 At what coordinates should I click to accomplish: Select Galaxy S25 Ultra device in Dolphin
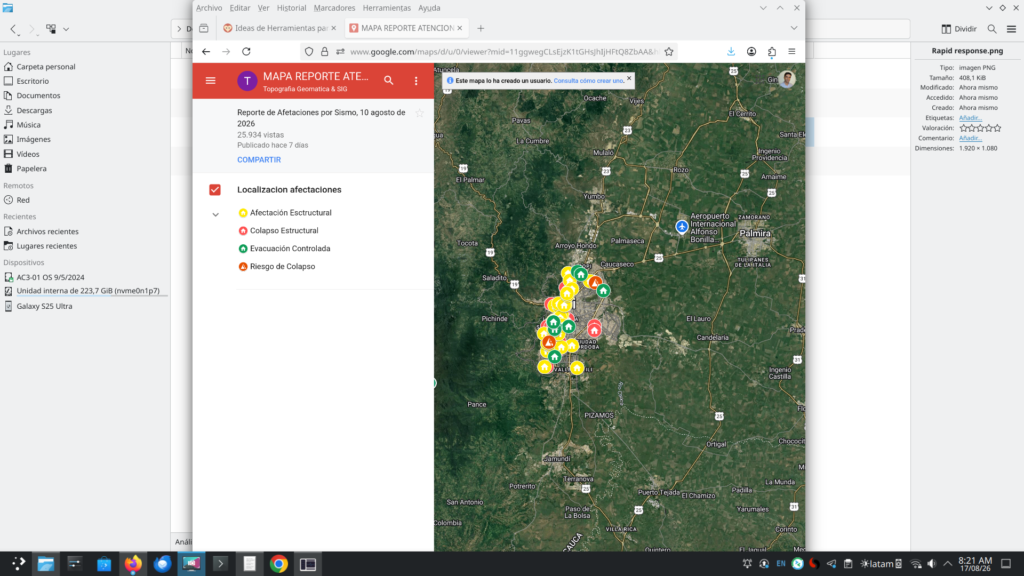(x=44, y=306)
